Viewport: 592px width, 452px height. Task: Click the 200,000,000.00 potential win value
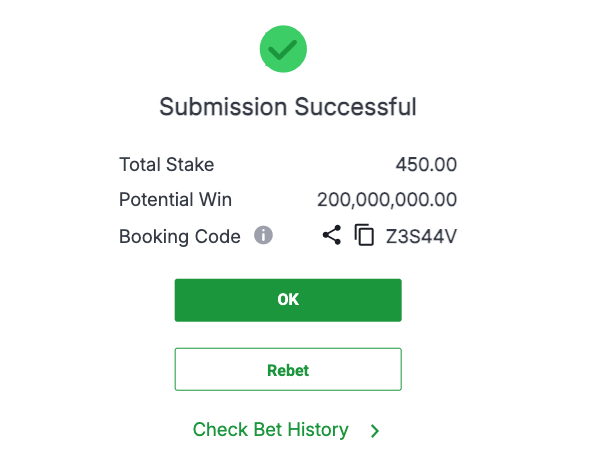click(387, 200)
